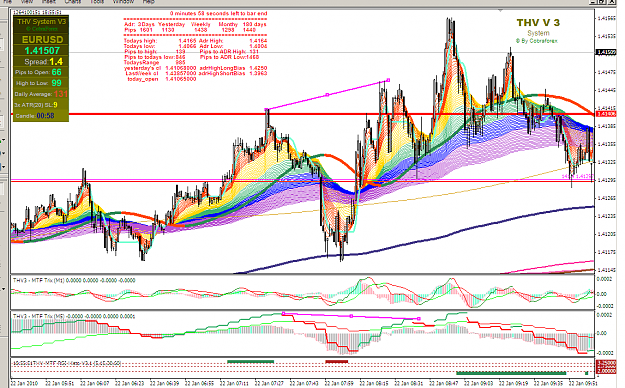
Task: Click the 'Weekly' ADR column header
Action: tap(200, 24)
